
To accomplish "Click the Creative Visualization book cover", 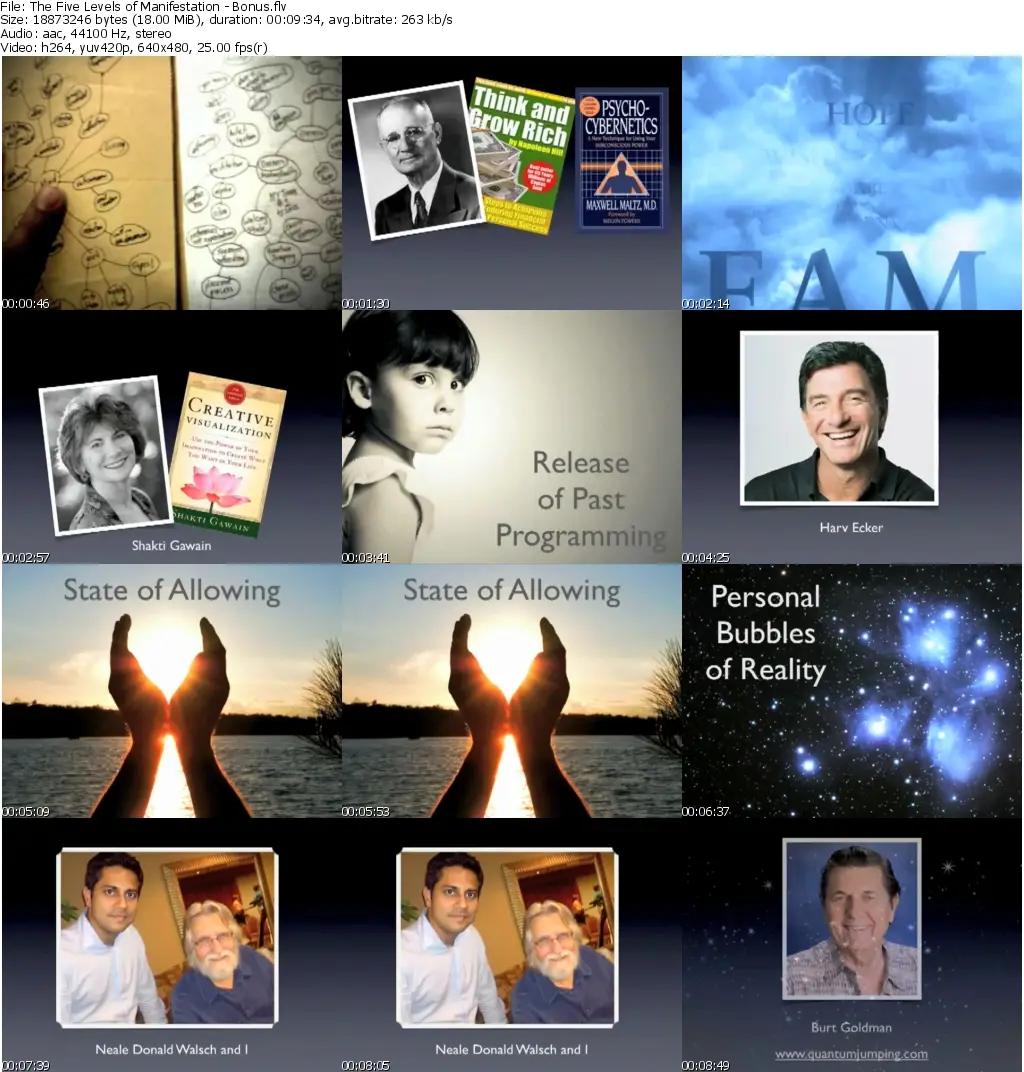I will pos(227,454).
